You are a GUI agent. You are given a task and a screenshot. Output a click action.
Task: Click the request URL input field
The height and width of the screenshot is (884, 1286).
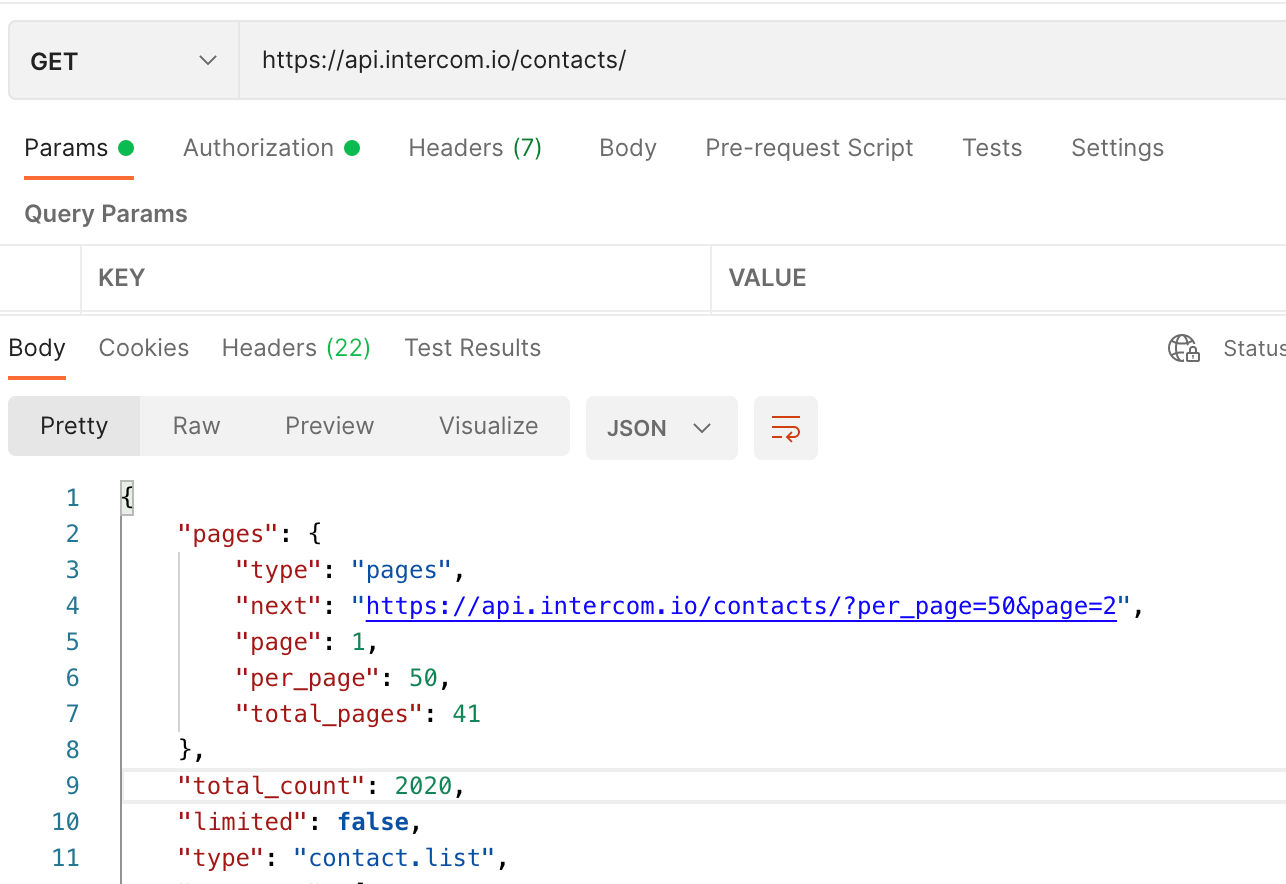click(762, 61)
